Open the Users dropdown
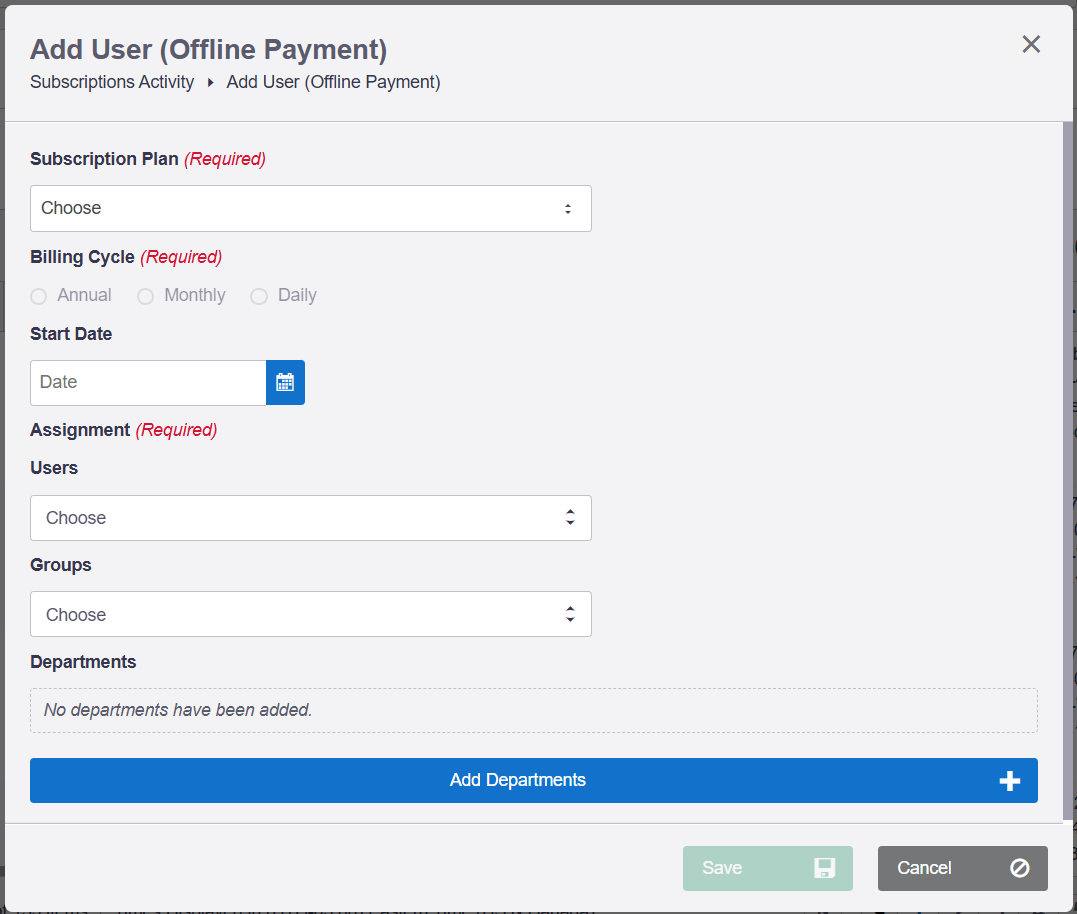Image resolution: width=1077 pixels, height=914 pixels. click(x=310, y=517)
